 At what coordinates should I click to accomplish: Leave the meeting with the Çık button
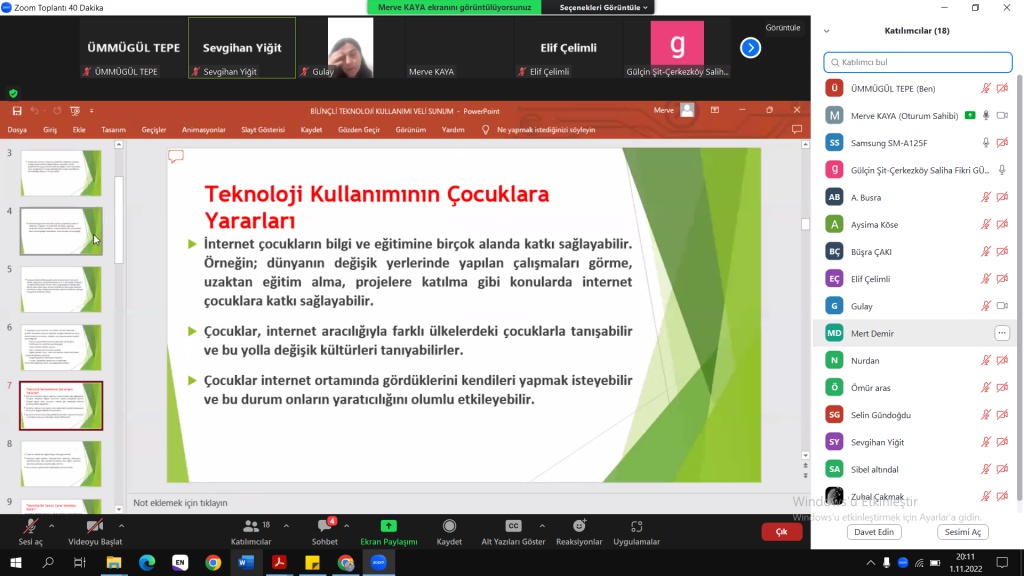coord(781,532)
